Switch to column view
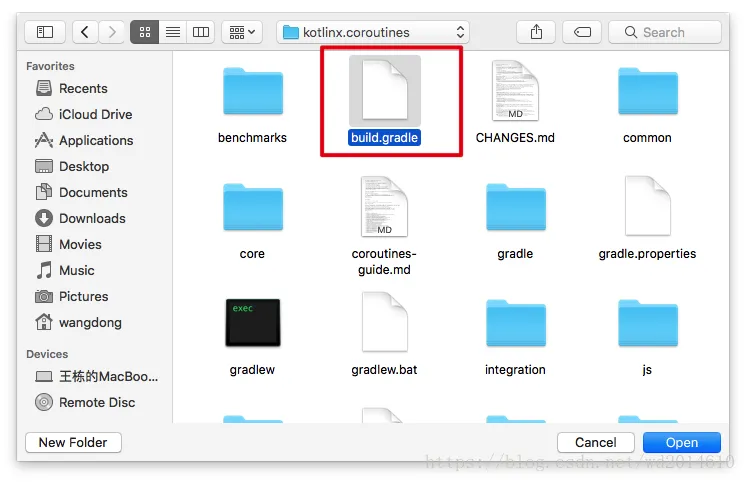 200,32
